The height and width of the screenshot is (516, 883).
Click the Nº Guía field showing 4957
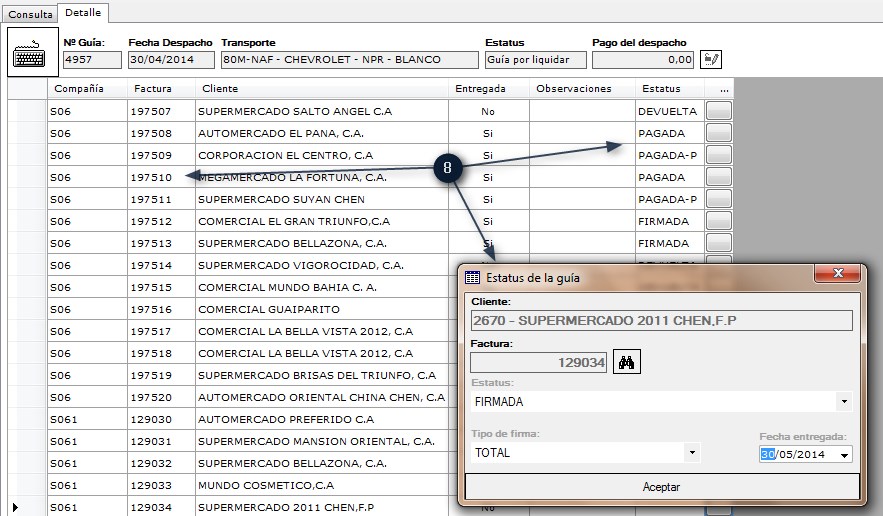pos(92,60)
